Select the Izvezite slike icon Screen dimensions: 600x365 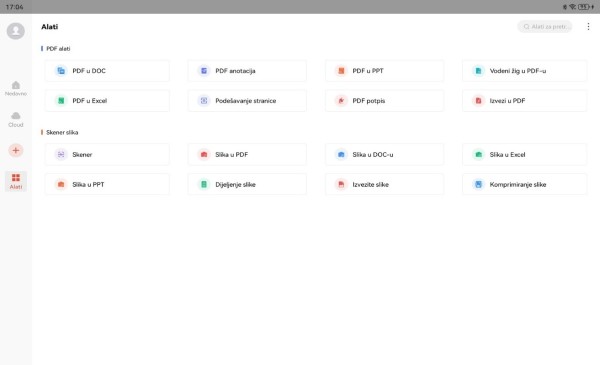click(341, 184)
